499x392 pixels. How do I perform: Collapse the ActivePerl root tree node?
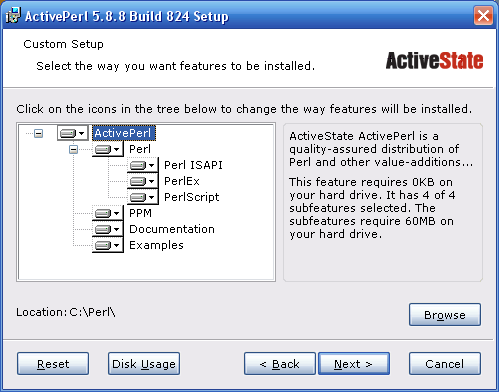tap(39, 134)
